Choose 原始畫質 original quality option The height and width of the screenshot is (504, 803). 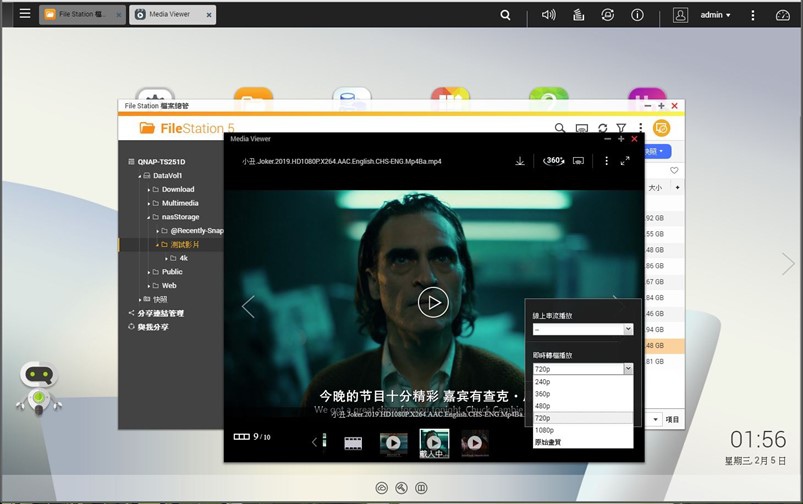tap(583, 442)
